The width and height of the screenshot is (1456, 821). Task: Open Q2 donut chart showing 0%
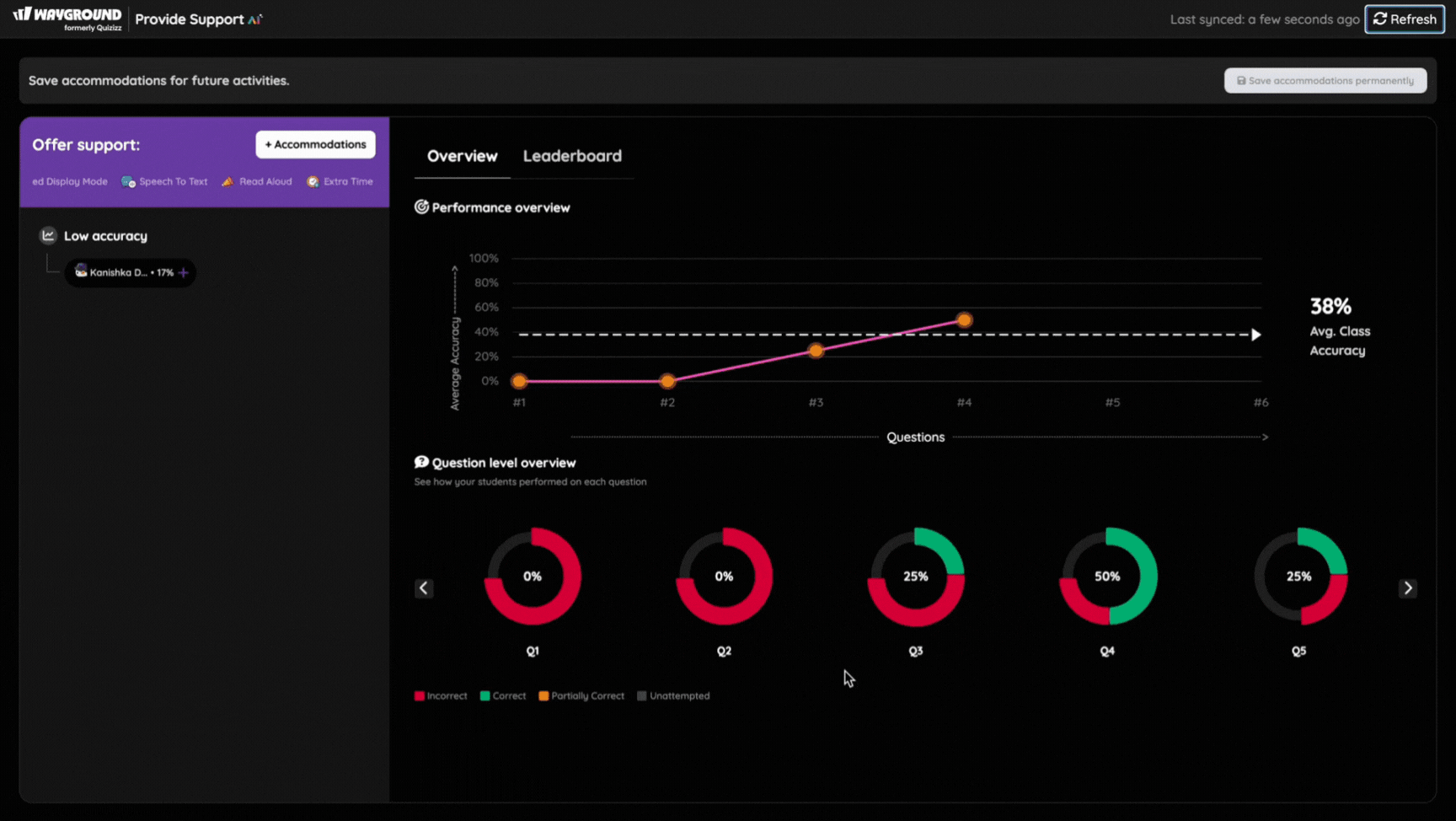pyautogui.click(x=724, y=577)
